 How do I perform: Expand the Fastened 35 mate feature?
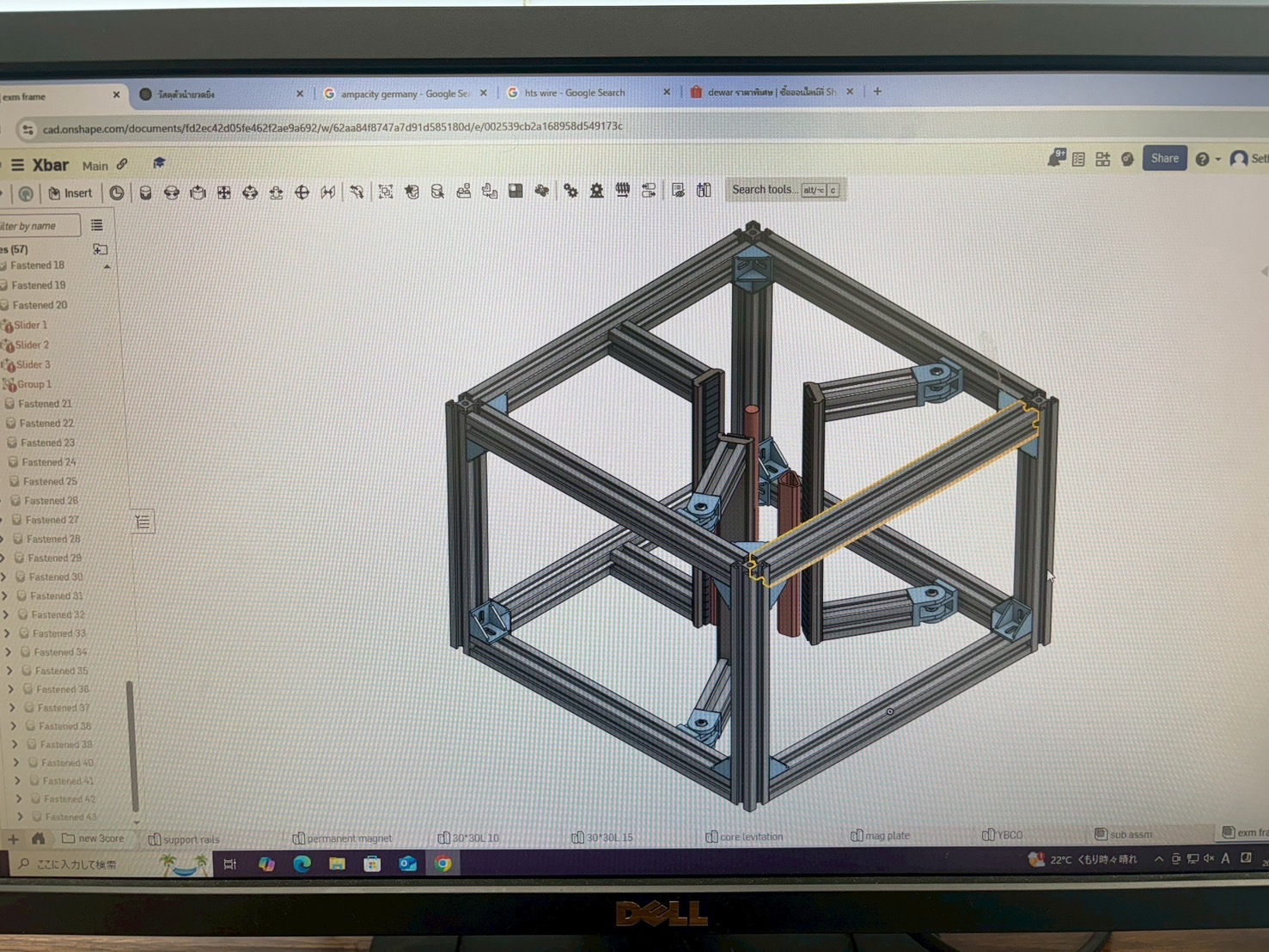[x=9, y=670]
